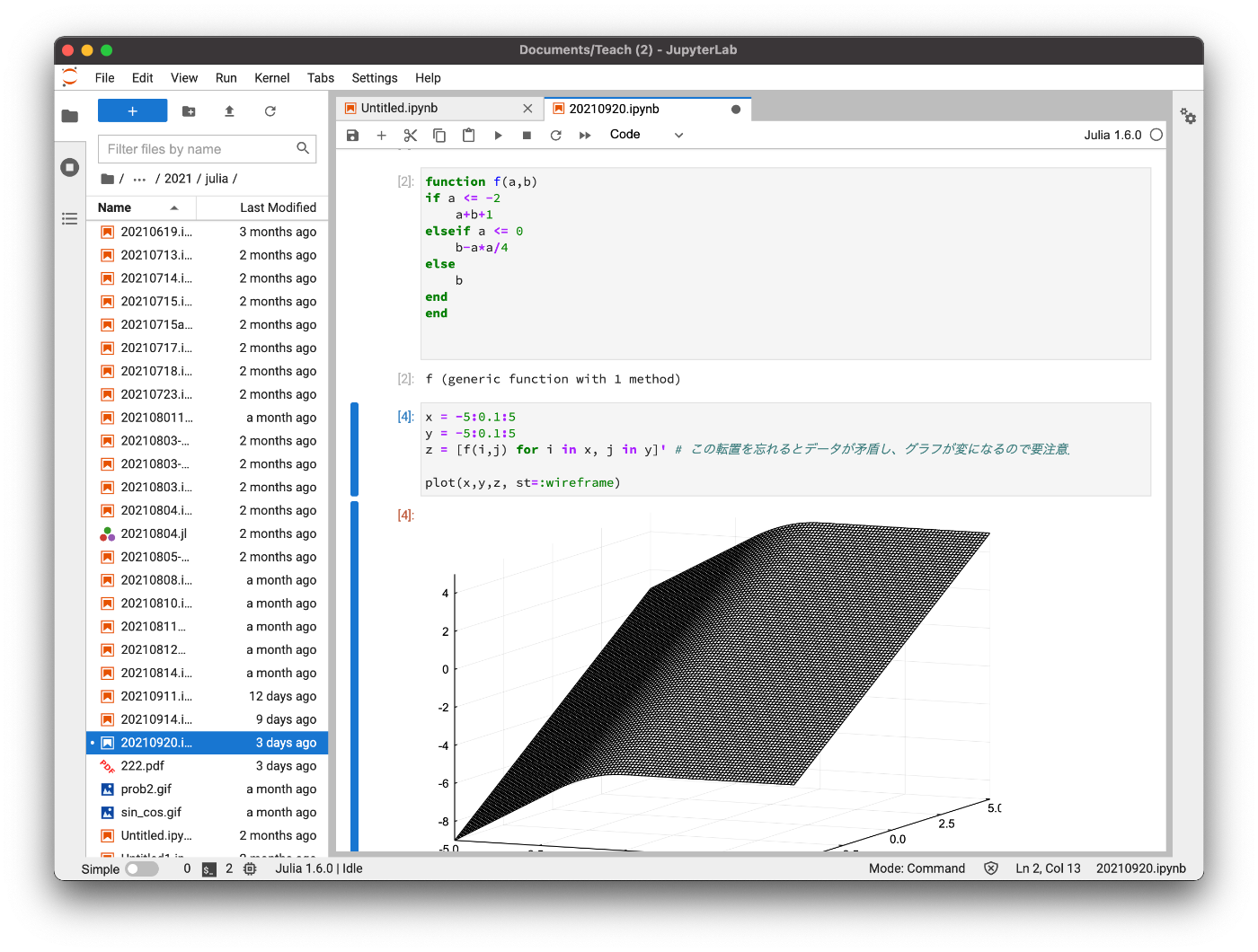This screenshot has height=952, width=1258.
Task: Copy the selected cells
Action: coord(439,135)
